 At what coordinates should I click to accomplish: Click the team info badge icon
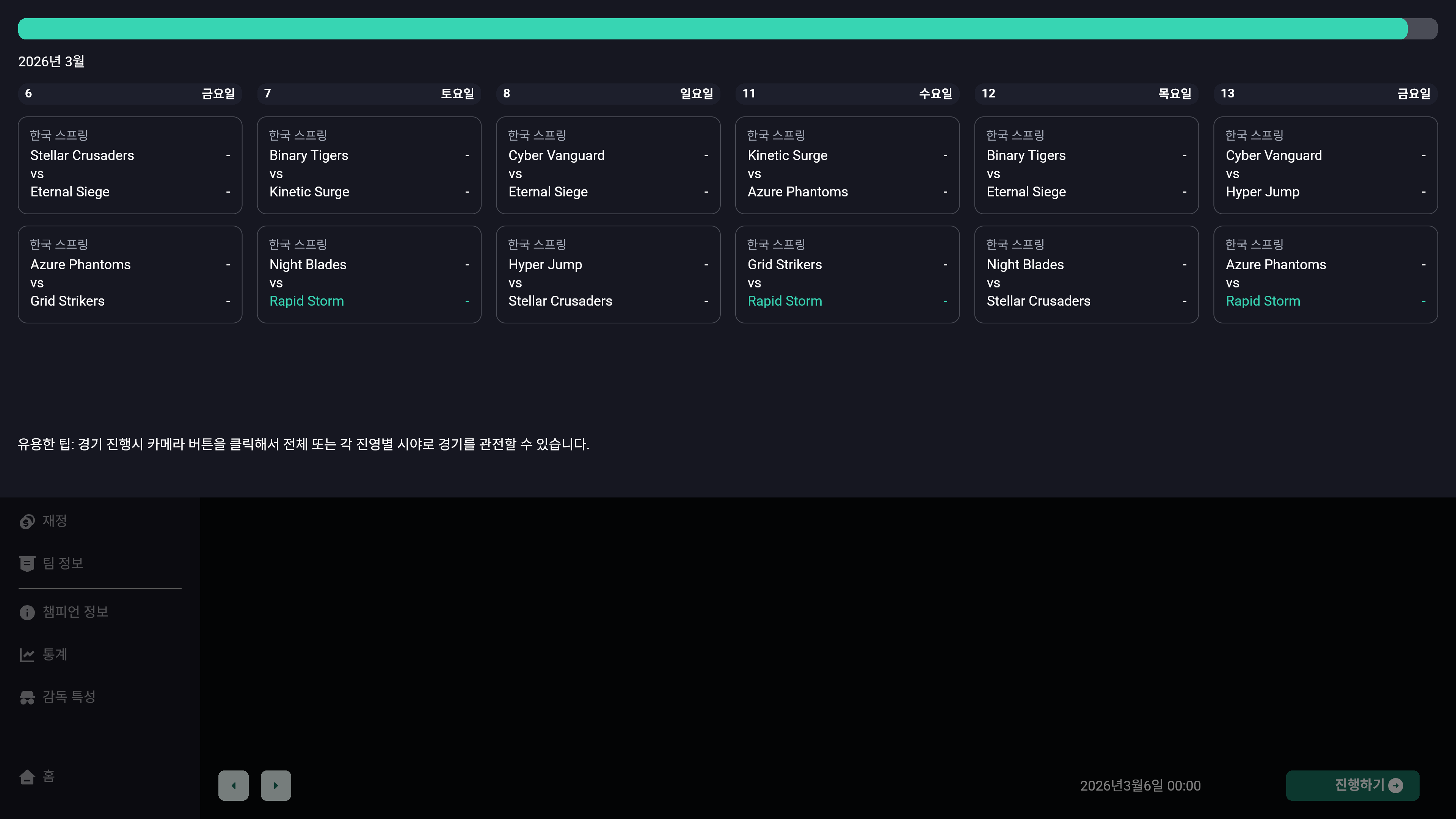point(27,563)
